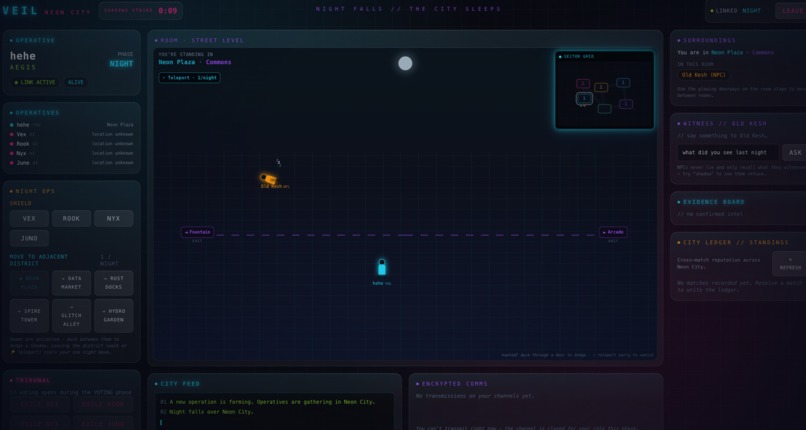
Task: Select Vex in the Operatives list
Action: pyautogui.click(x=71, y=134)
